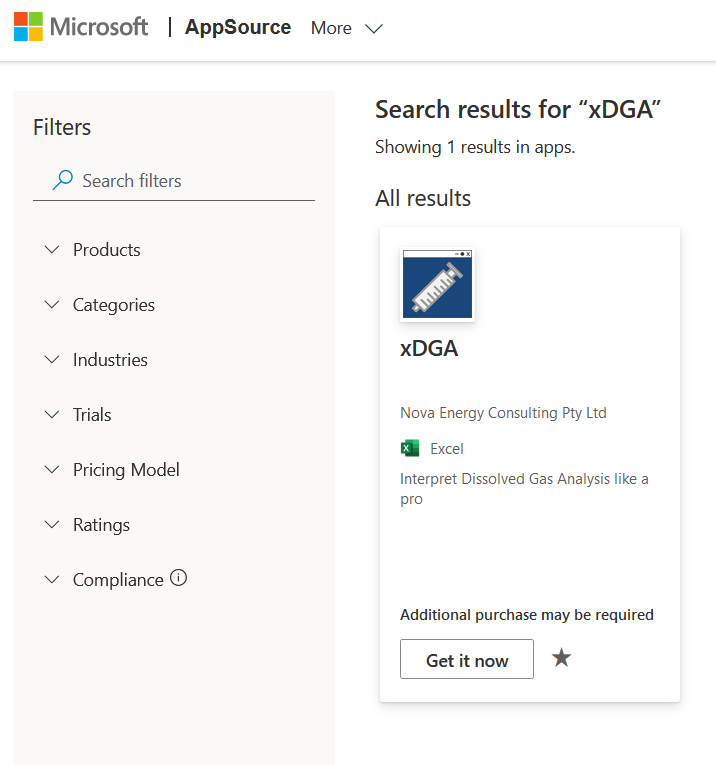
Task: Click the xDGA app title
Action: pos(429,349)
